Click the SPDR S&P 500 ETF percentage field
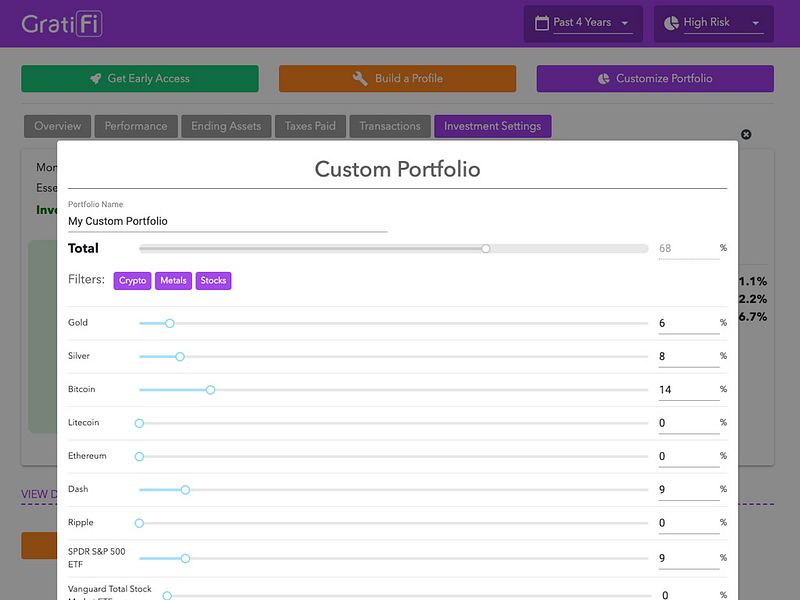800x600 pixels. (x=689, y=558)
